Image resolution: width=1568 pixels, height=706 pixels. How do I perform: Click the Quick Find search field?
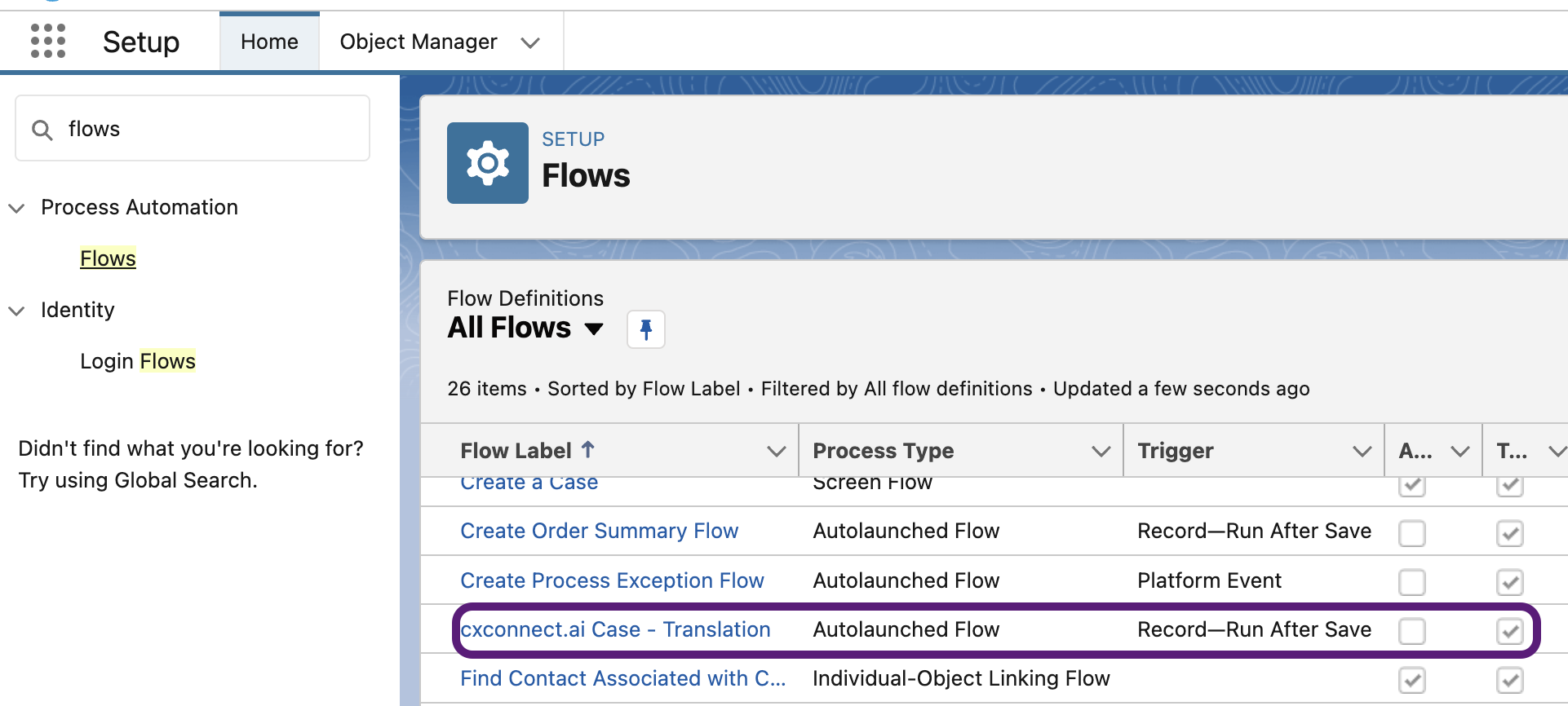pos(212,129)
